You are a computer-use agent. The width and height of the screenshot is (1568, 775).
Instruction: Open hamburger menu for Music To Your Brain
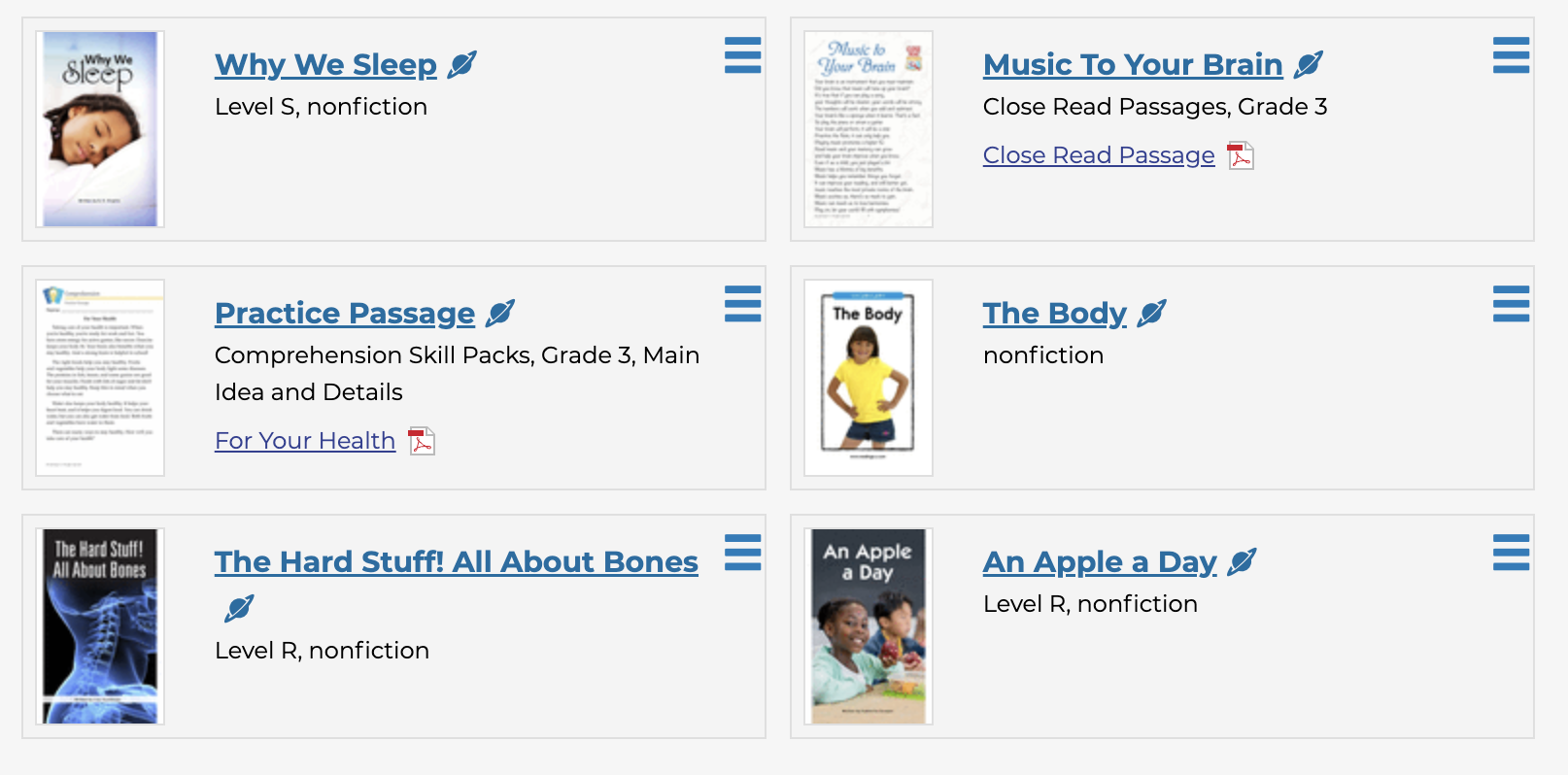click(1511, 55)
